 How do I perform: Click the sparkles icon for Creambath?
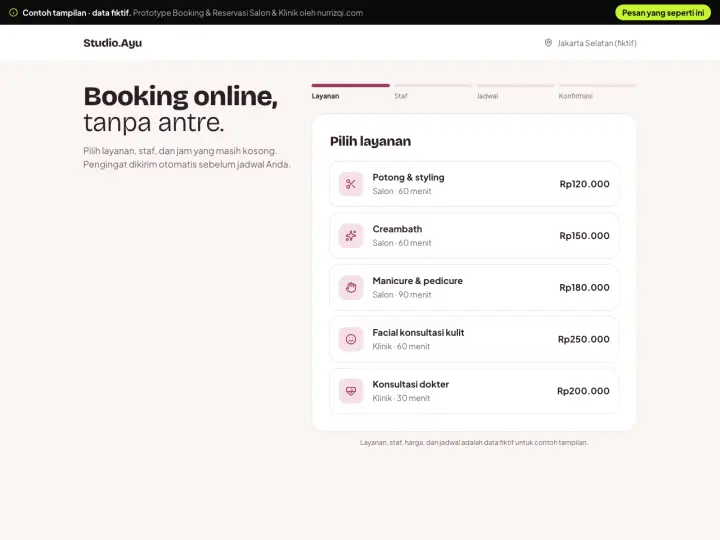point(351,236)
